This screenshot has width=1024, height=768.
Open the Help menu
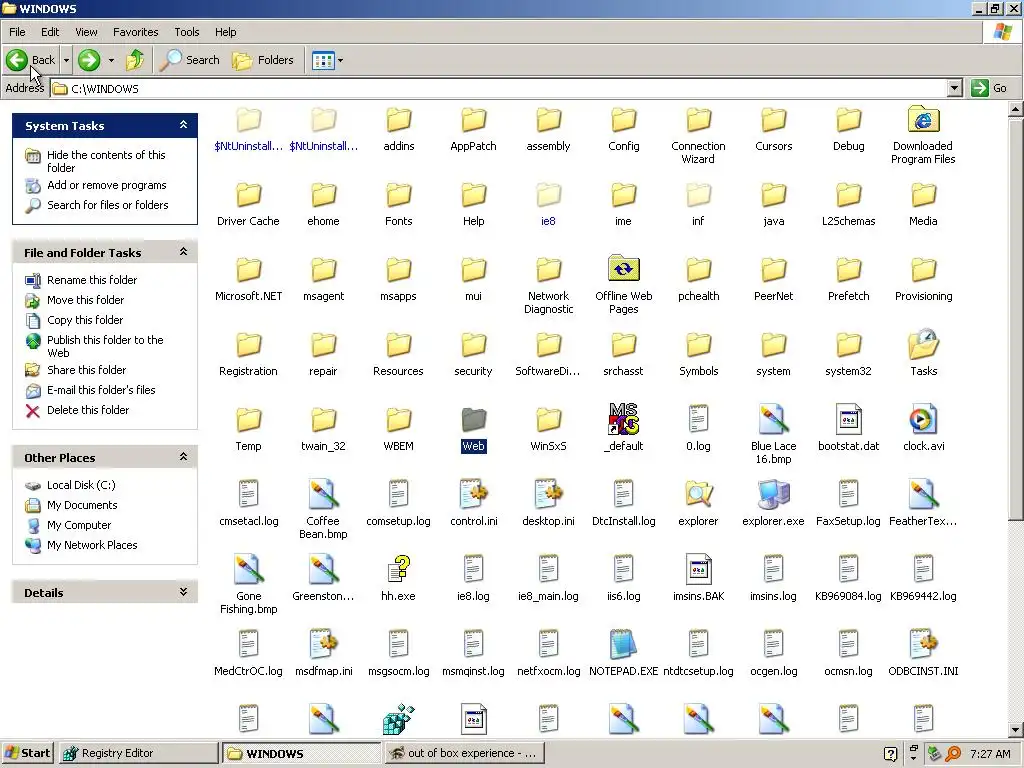[225, 32]
